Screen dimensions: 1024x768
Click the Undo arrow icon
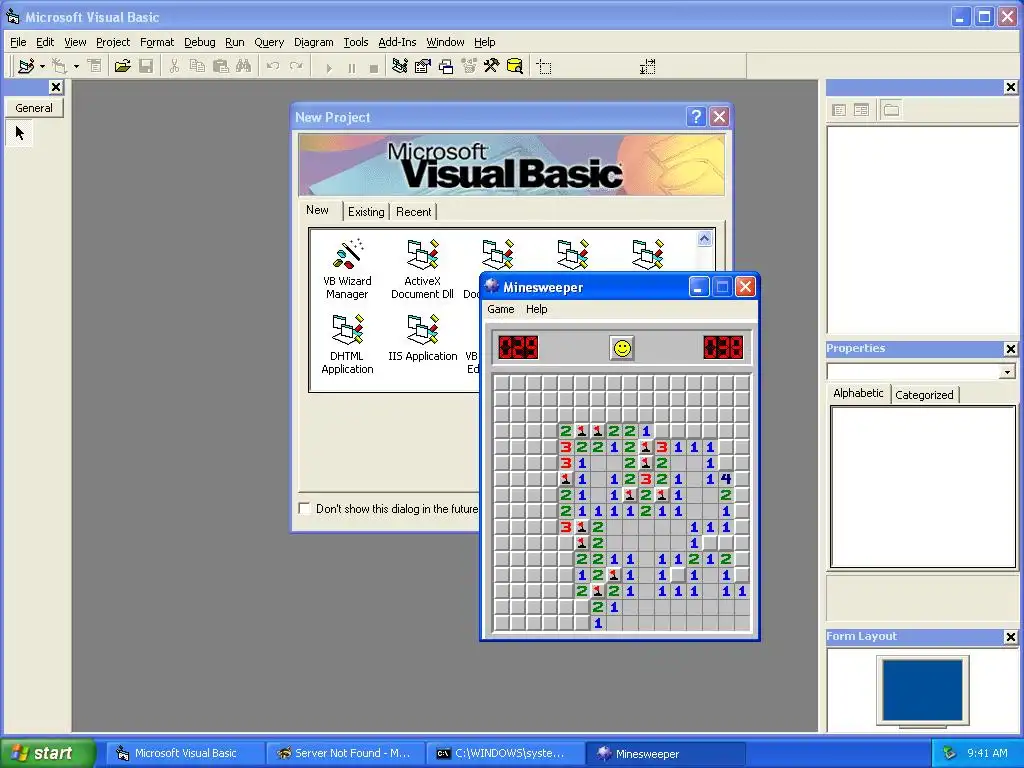(273, 66)
